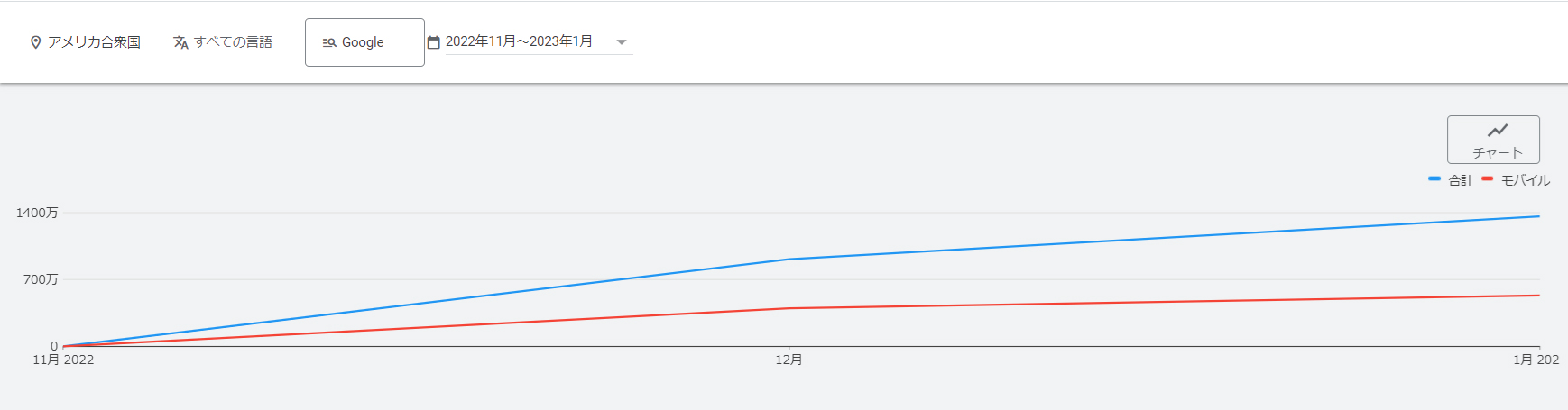The width and height of the screenshot is (1568, 410).
Task: Click the 12月 axis label
Action: 789,360
